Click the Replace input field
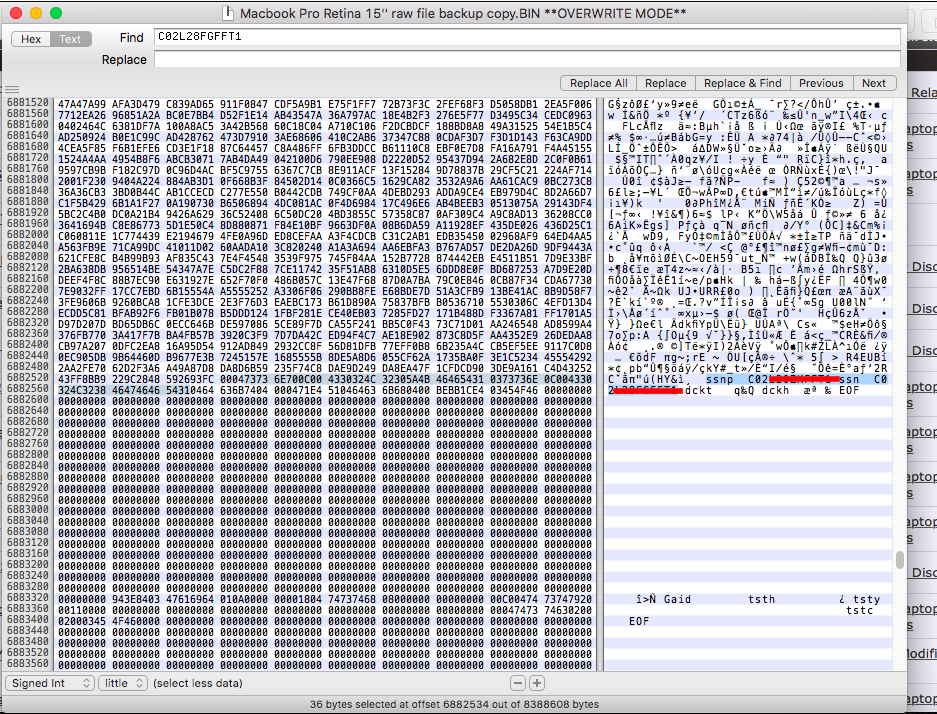Image resolution: width=937 pixels, height=714 pixels. (527, 59)
